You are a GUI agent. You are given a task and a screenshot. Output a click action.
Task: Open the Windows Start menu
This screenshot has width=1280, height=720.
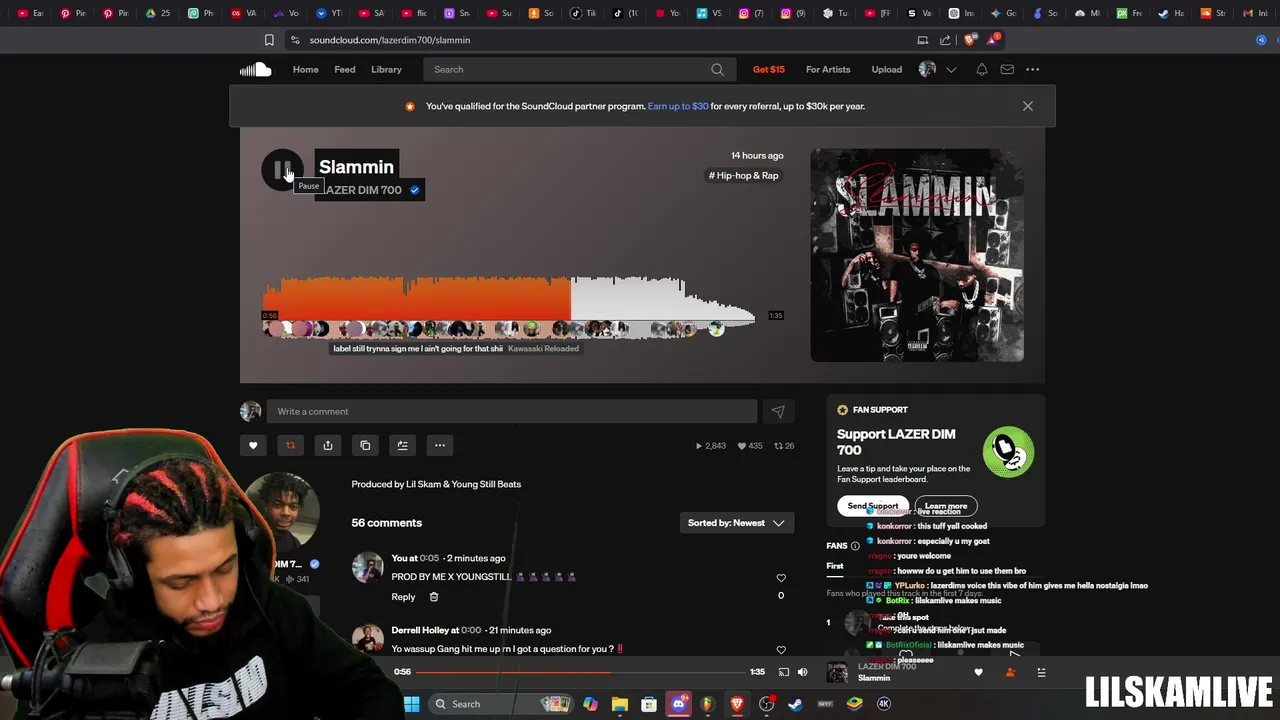[x=411, y=704]
